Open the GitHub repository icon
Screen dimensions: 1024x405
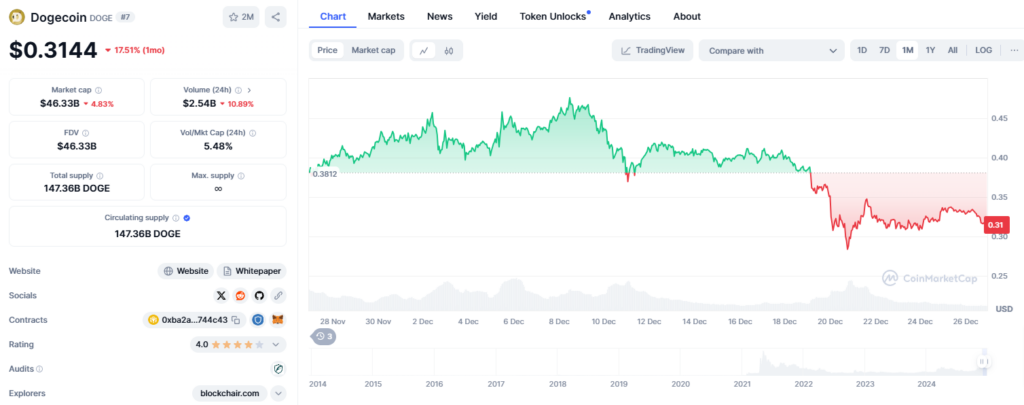pos(259,296)
